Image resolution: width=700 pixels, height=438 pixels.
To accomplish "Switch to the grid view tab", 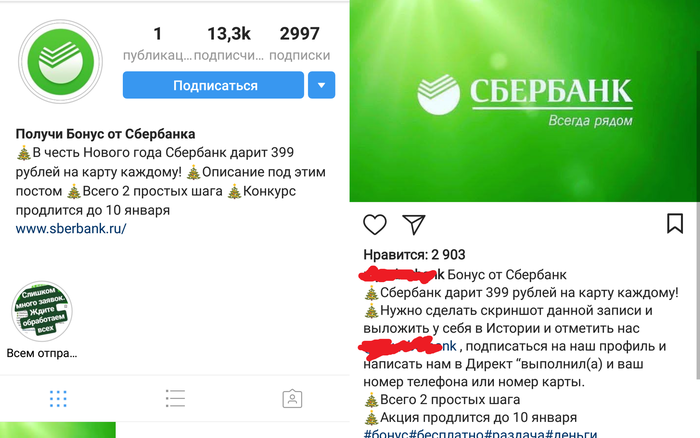I will 58,399.
